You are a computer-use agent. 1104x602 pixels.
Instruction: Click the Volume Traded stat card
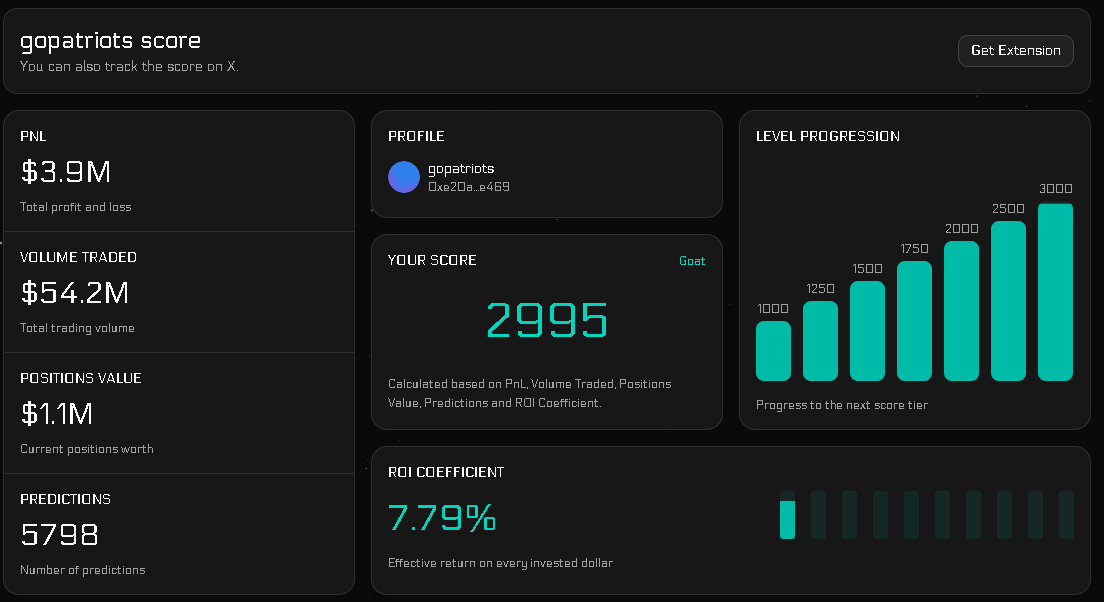click(178, 291)
